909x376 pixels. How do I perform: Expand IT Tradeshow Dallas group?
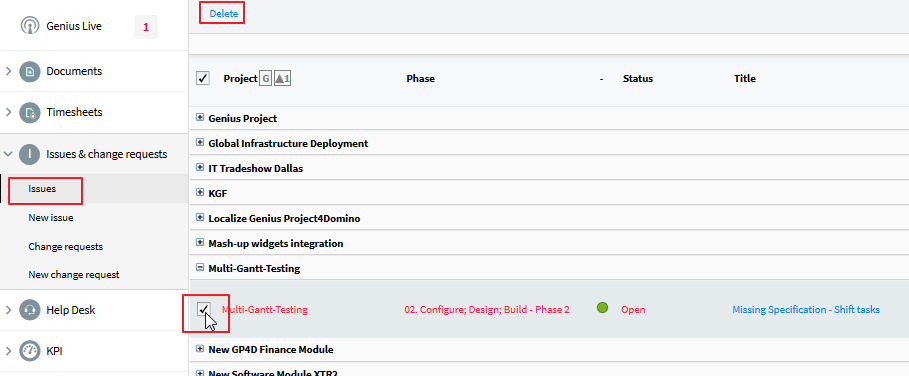(200, 168)
